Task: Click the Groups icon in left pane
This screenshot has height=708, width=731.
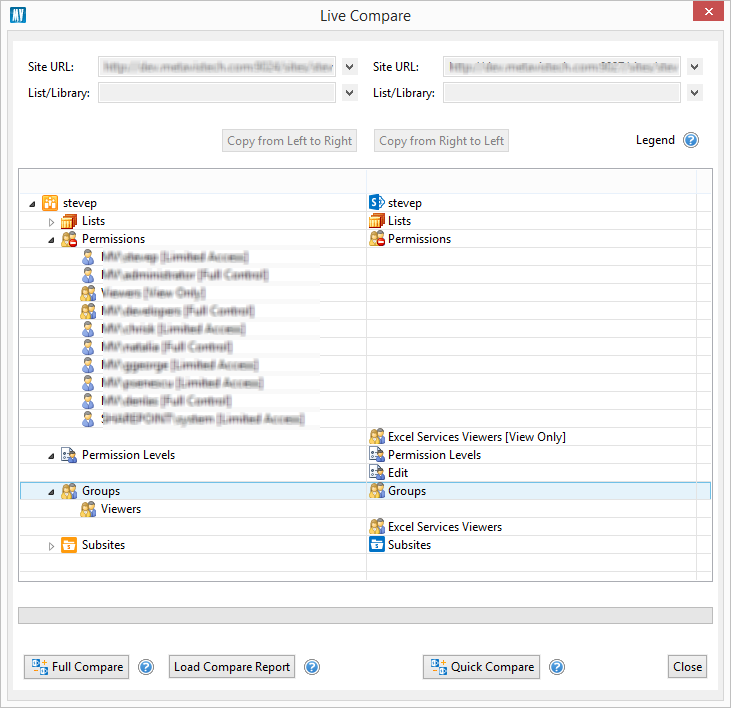Action: 69,491
